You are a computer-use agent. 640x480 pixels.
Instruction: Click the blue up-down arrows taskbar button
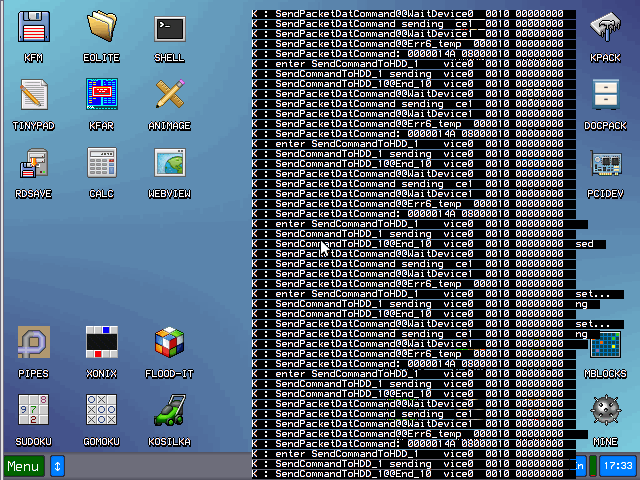click(57, 466)
